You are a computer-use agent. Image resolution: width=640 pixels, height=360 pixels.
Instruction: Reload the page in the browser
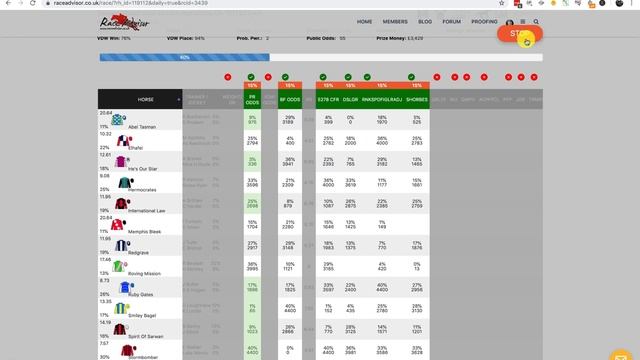[33, 3]
